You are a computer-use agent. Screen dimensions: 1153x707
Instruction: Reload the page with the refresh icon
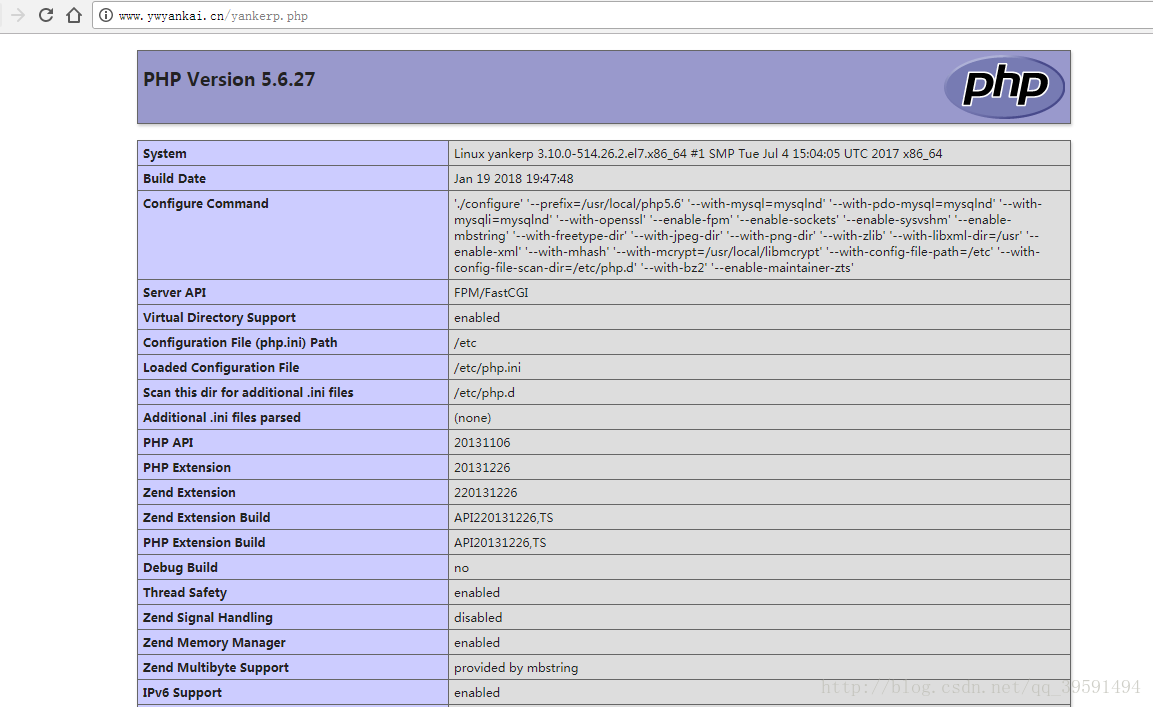click(x=46, y=15)
